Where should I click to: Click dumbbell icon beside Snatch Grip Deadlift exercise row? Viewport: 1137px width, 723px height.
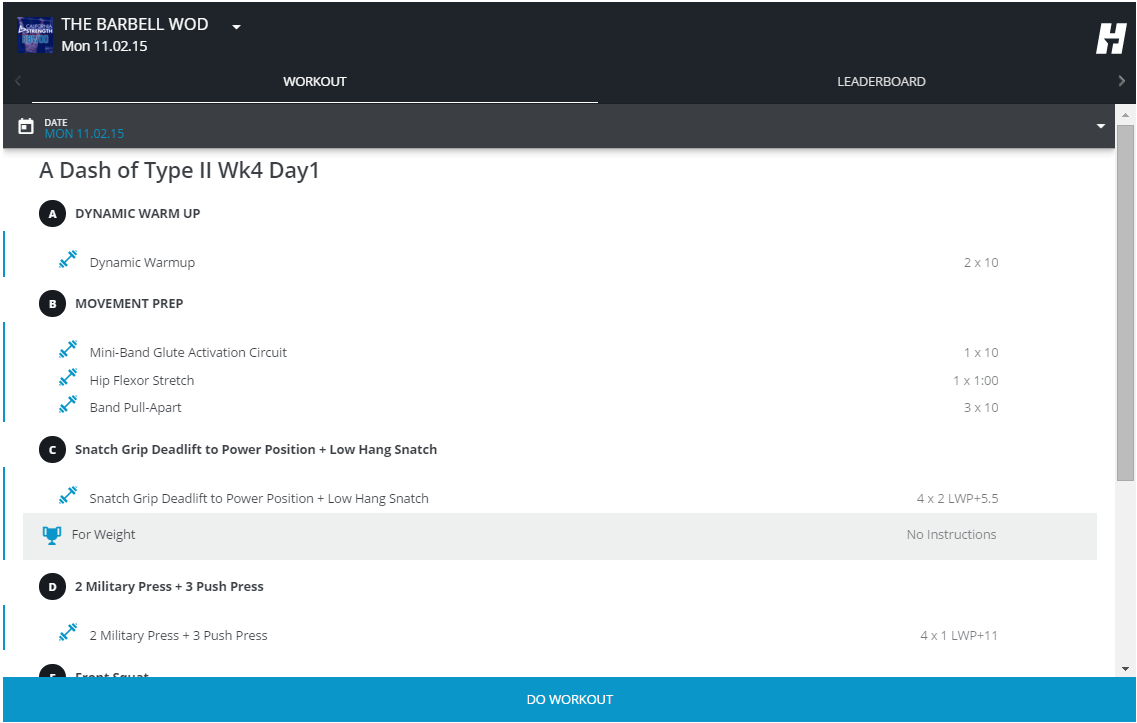coord(68,495)
